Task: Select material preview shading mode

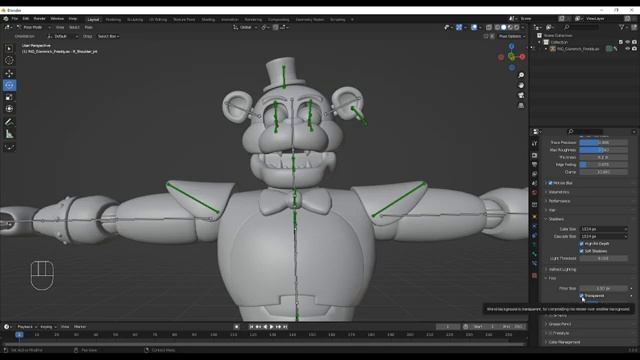Action: click(510, 27)
